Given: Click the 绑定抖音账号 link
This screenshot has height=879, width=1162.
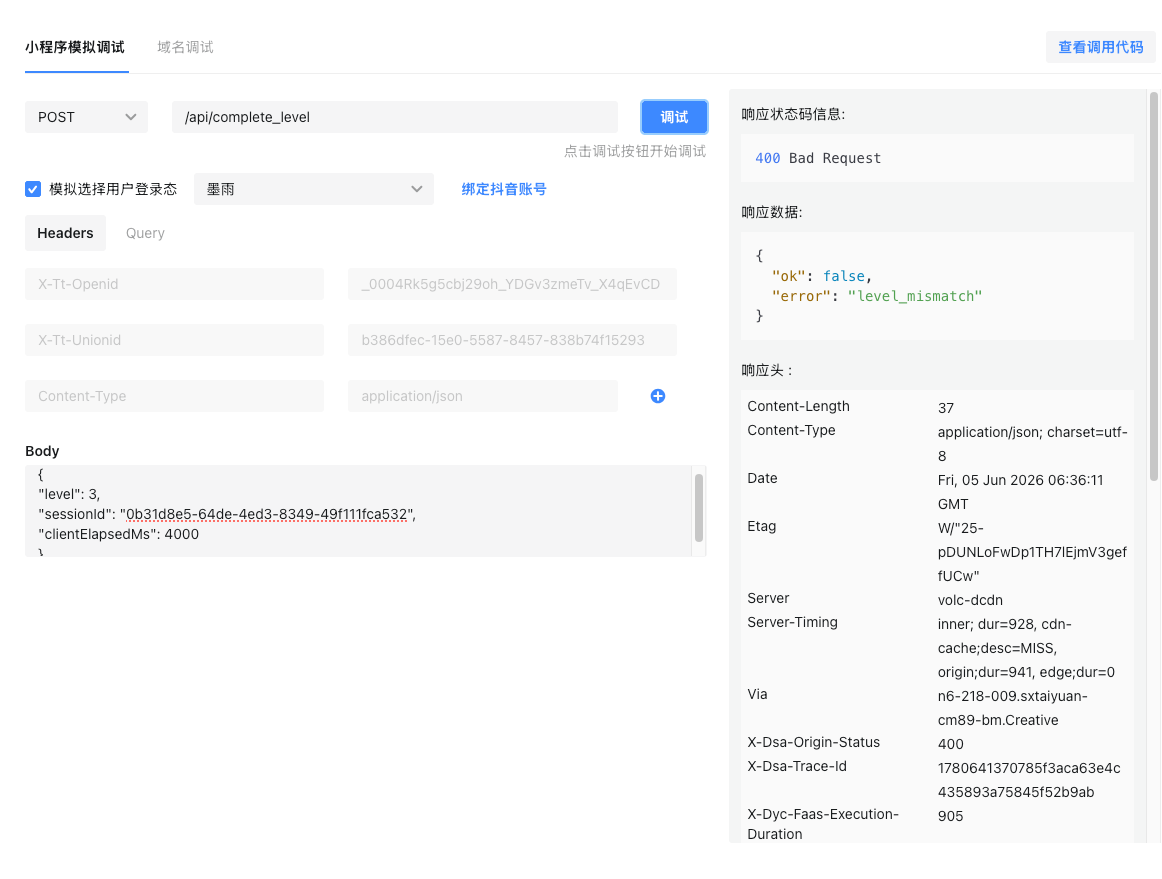Looking at the screenshot, I should (x=504, y=189).
